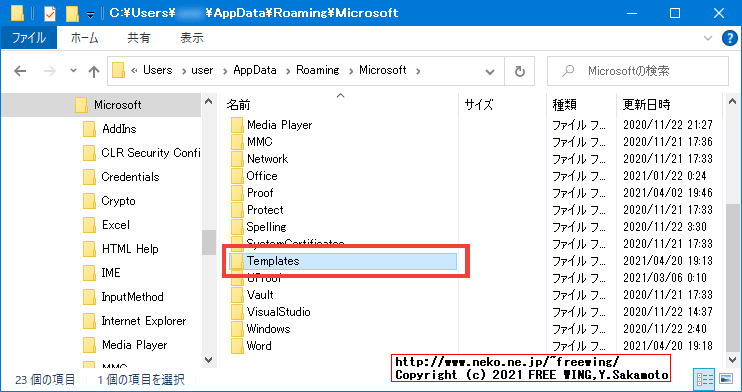Click the 2021/01/22 0:24 date for Office

point(664,176)
